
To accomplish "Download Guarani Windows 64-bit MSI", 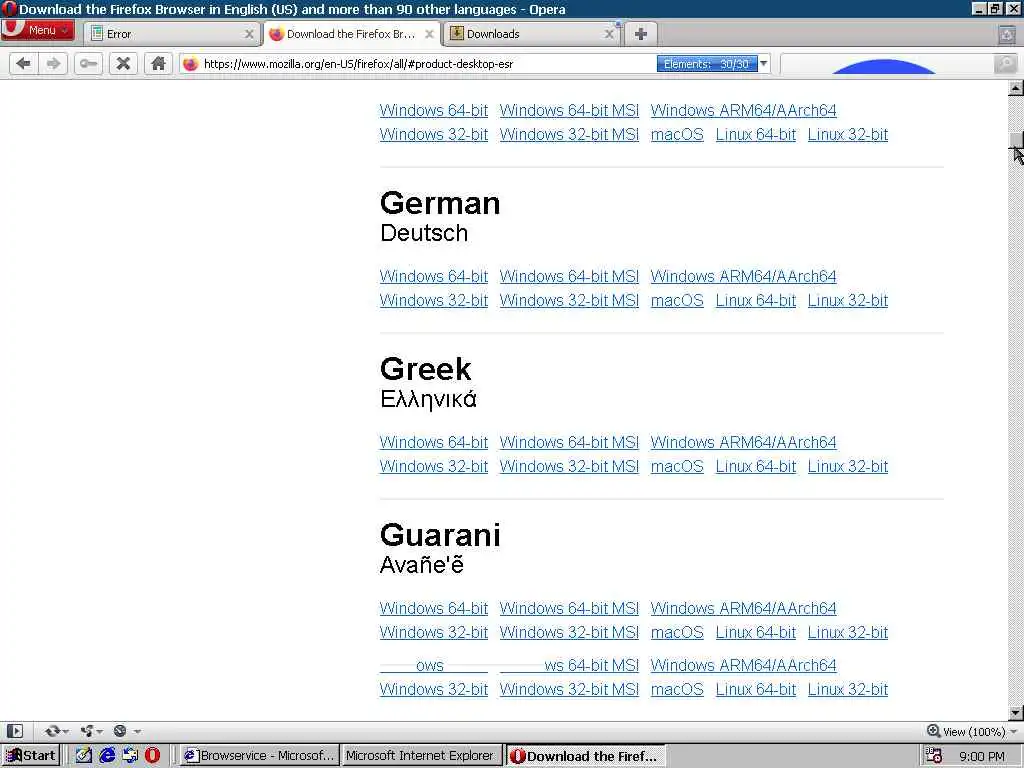I will click(569, 608).
